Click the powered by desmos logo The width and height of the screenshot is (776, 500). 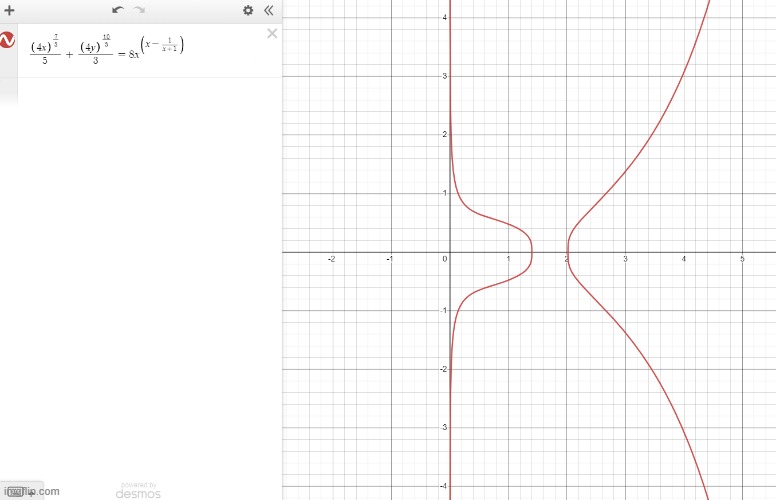[138, 490]
